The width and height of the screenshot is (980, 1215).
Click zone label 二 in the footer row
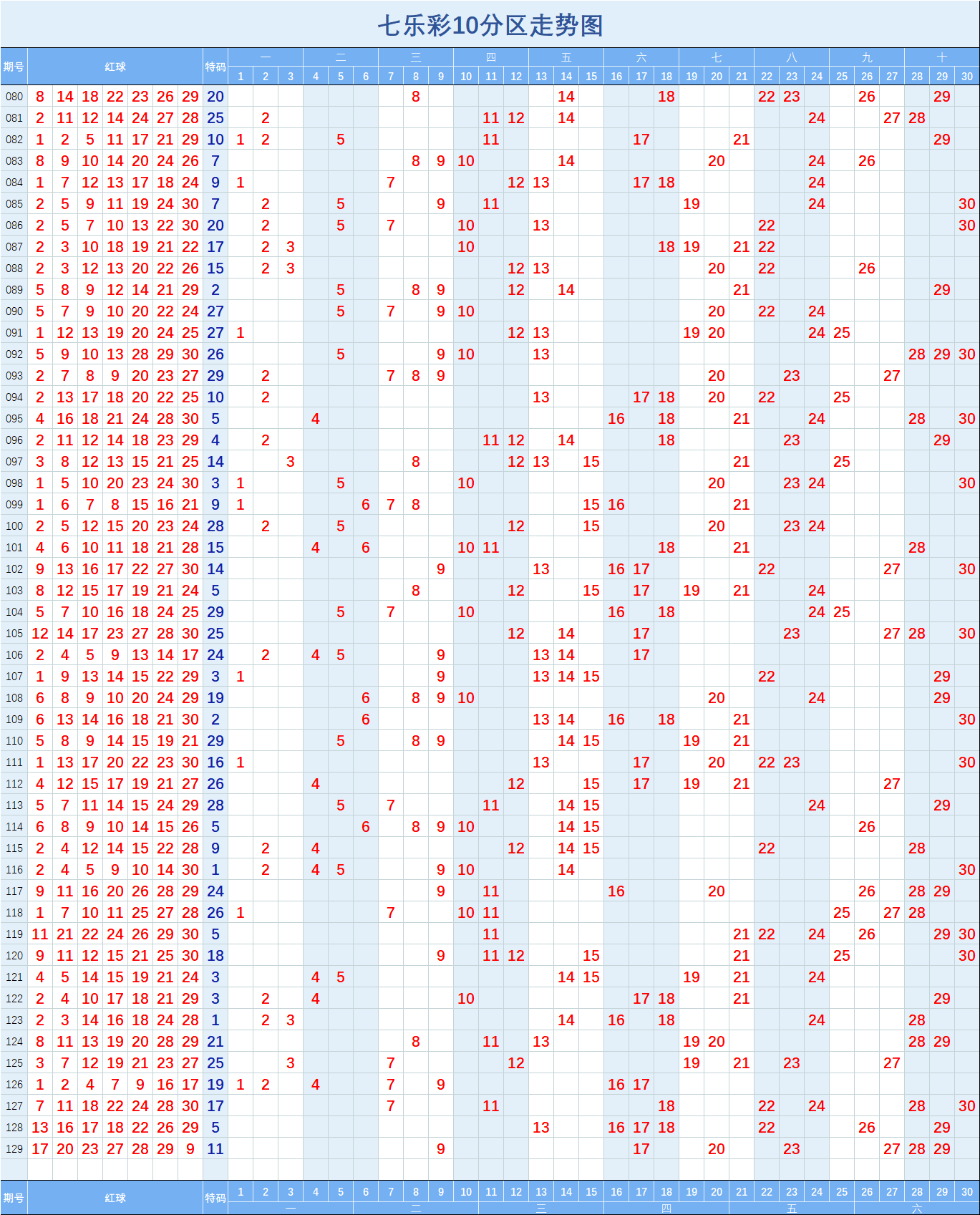tap(416, 1209)
